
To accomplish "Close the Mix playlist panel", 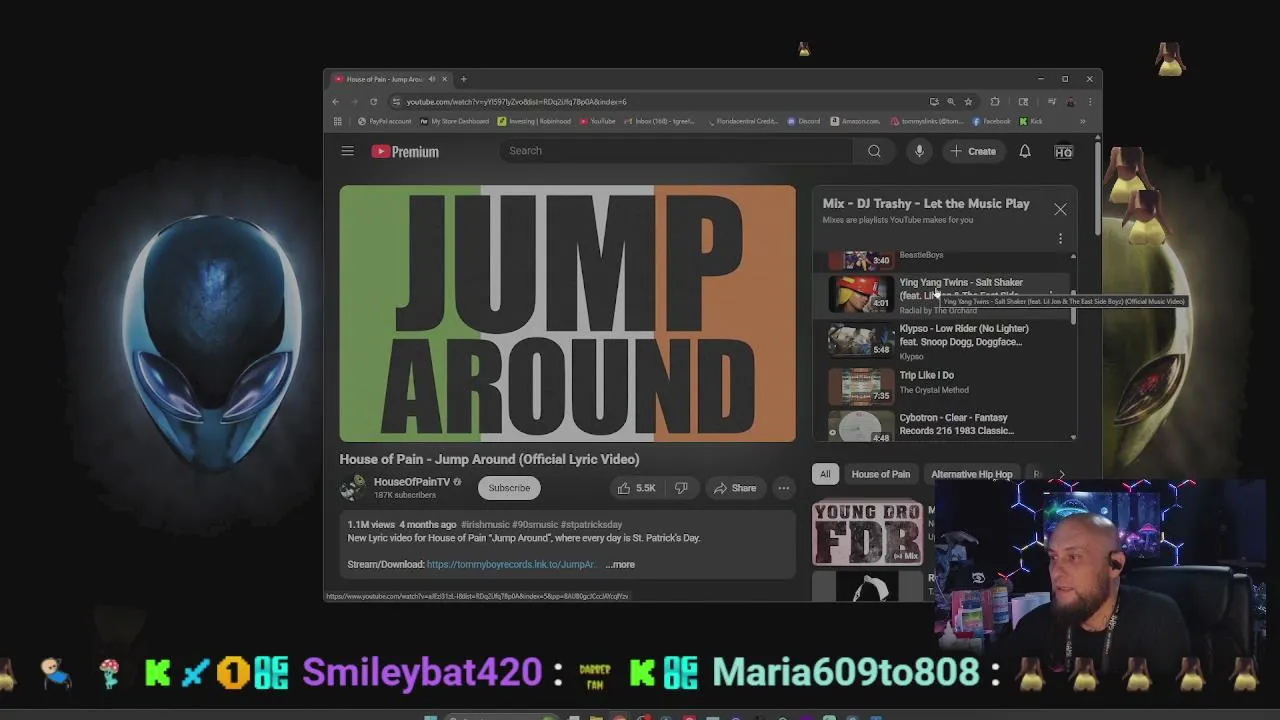I will (1060, 209).
